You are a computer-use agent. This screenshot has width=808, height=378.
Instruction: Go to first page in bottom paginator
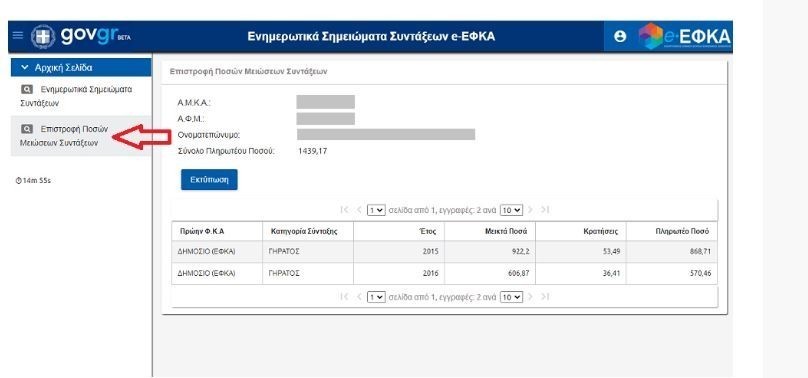pos(345,297)
